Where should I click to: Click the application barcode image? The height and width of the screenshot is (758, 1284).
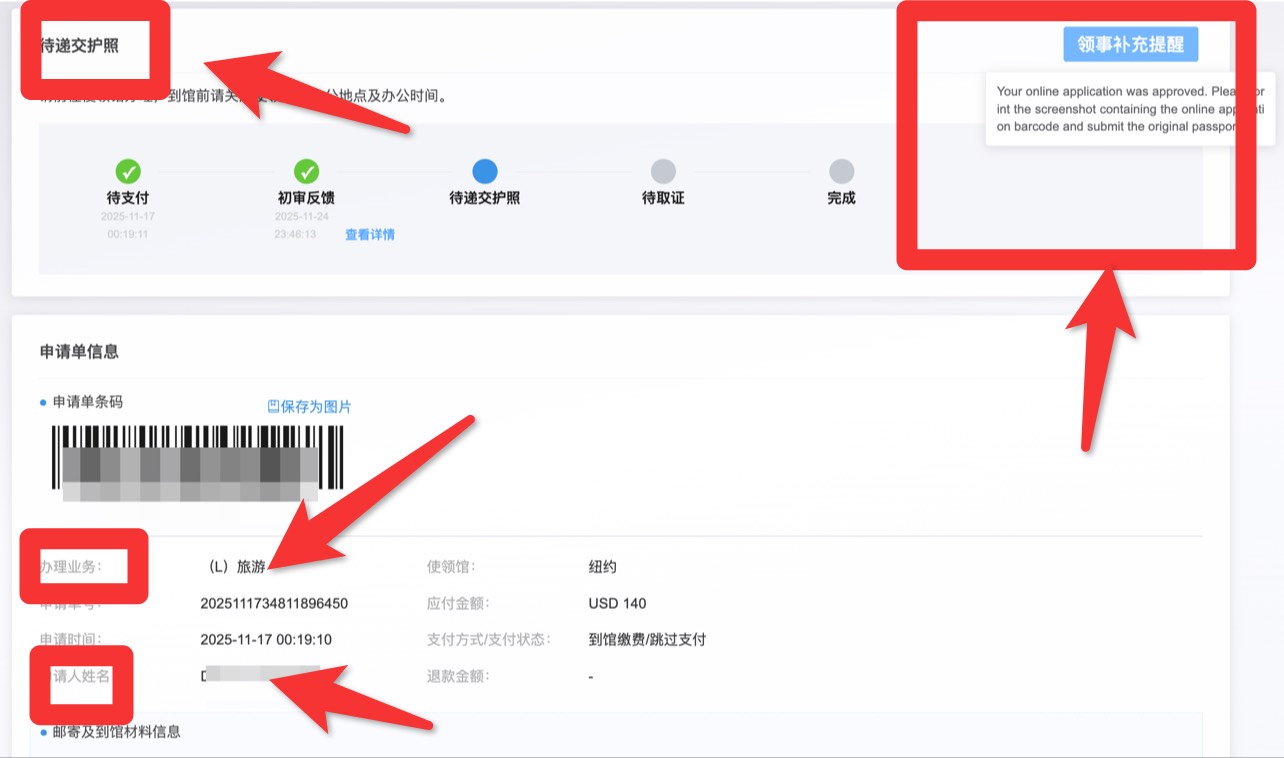click(197, 462)
